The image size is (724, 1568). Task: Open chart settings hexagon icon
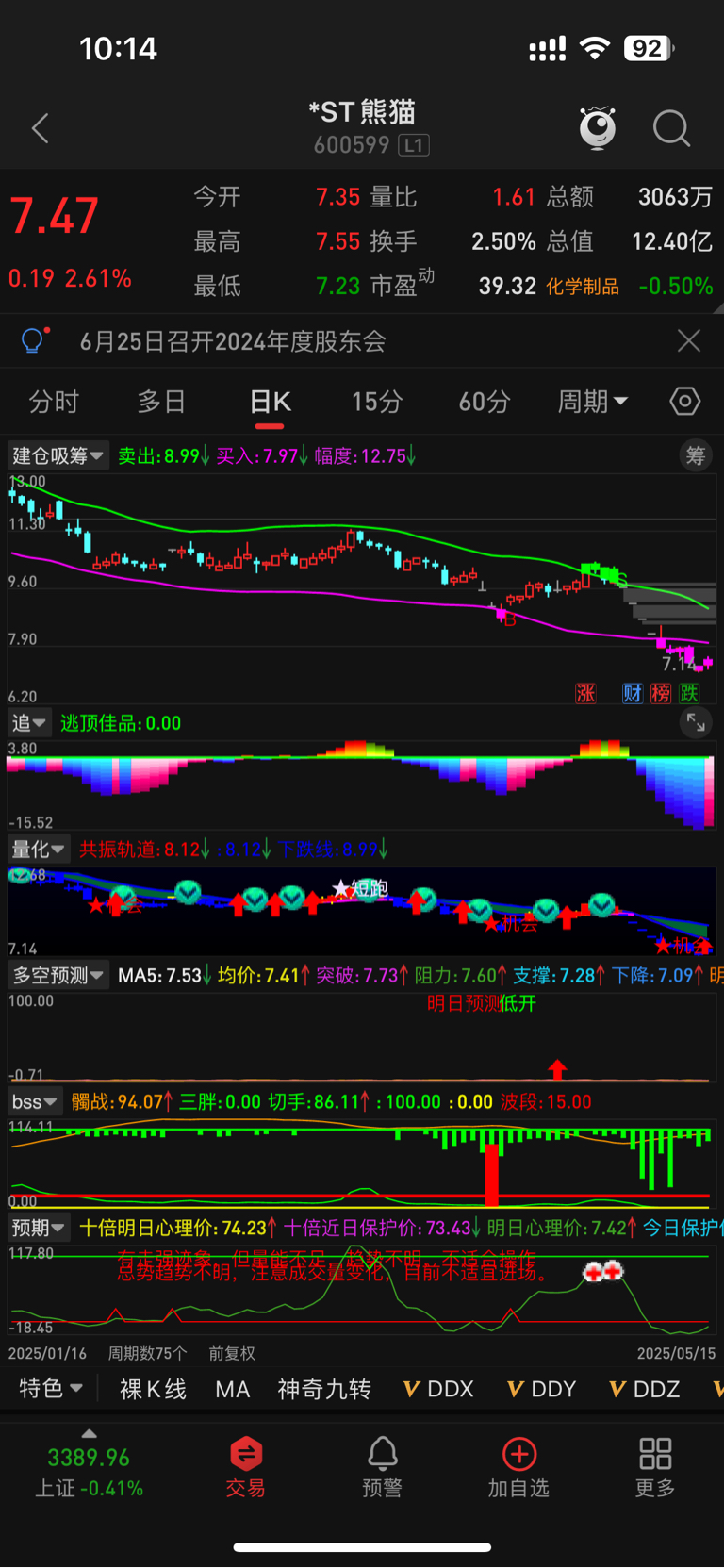click(685, 402)
